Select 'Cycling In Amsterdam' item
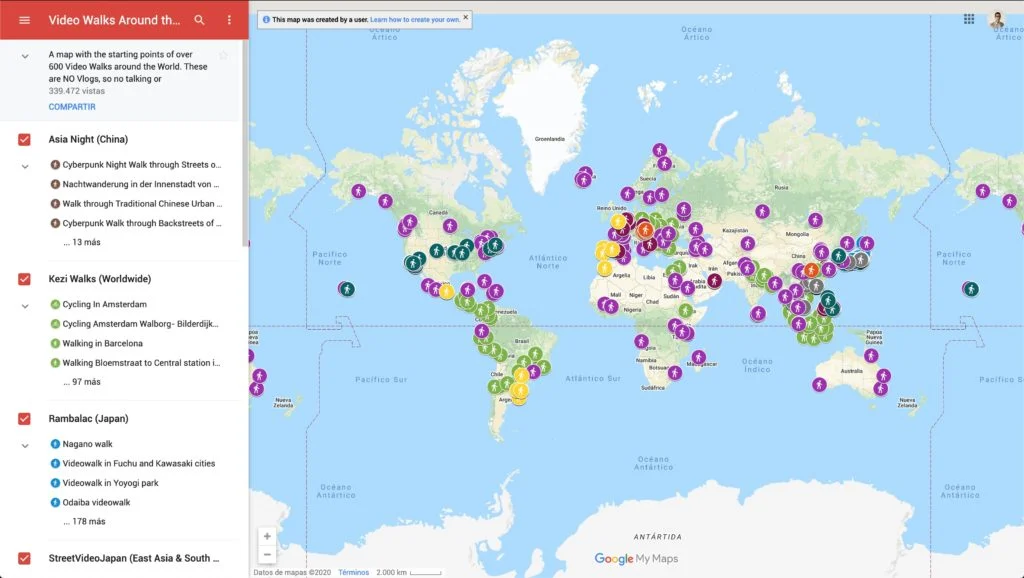Viewport: 1024px width, 578px height. 99,304
